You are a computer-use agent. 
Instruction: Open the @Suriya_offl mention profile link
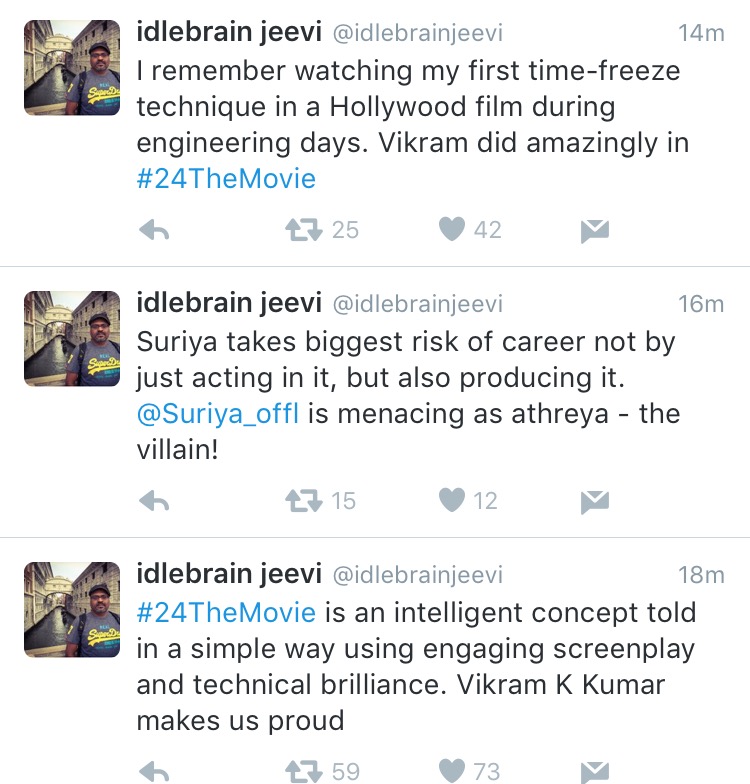(218, 413)
